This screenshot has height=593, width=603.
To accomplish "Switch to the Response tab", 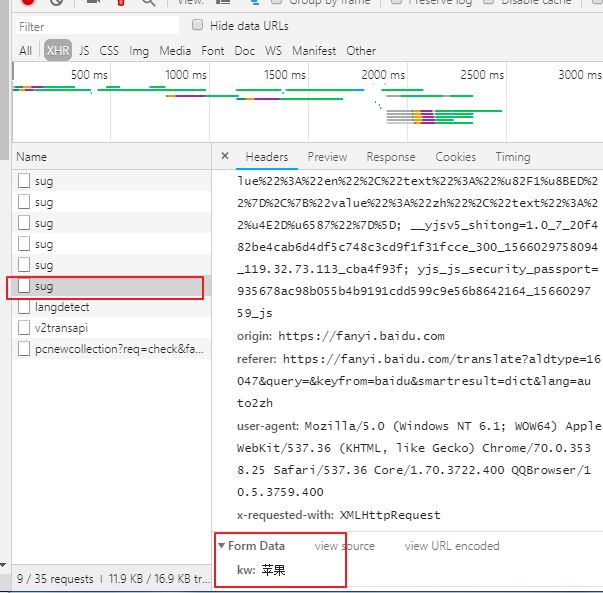I will point(391,157).
